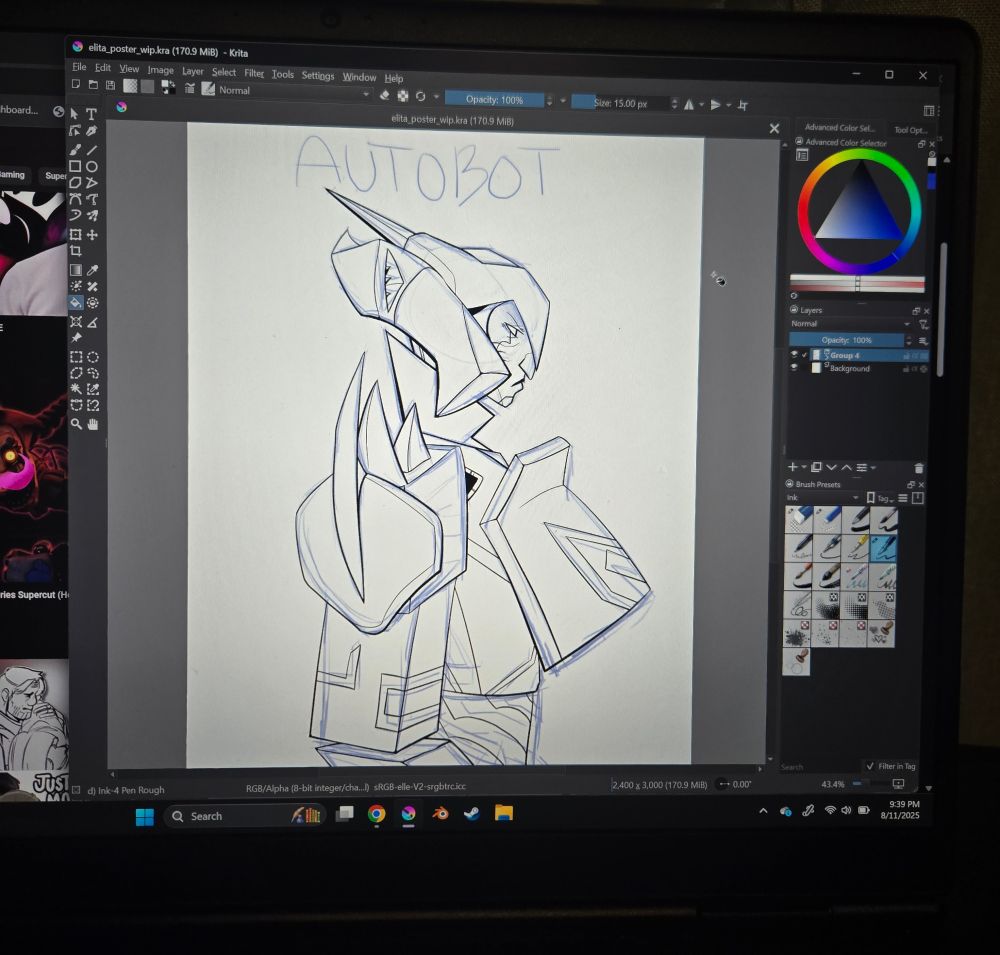Open horizontal mirror options dropdown arrow

click(701, 105)
